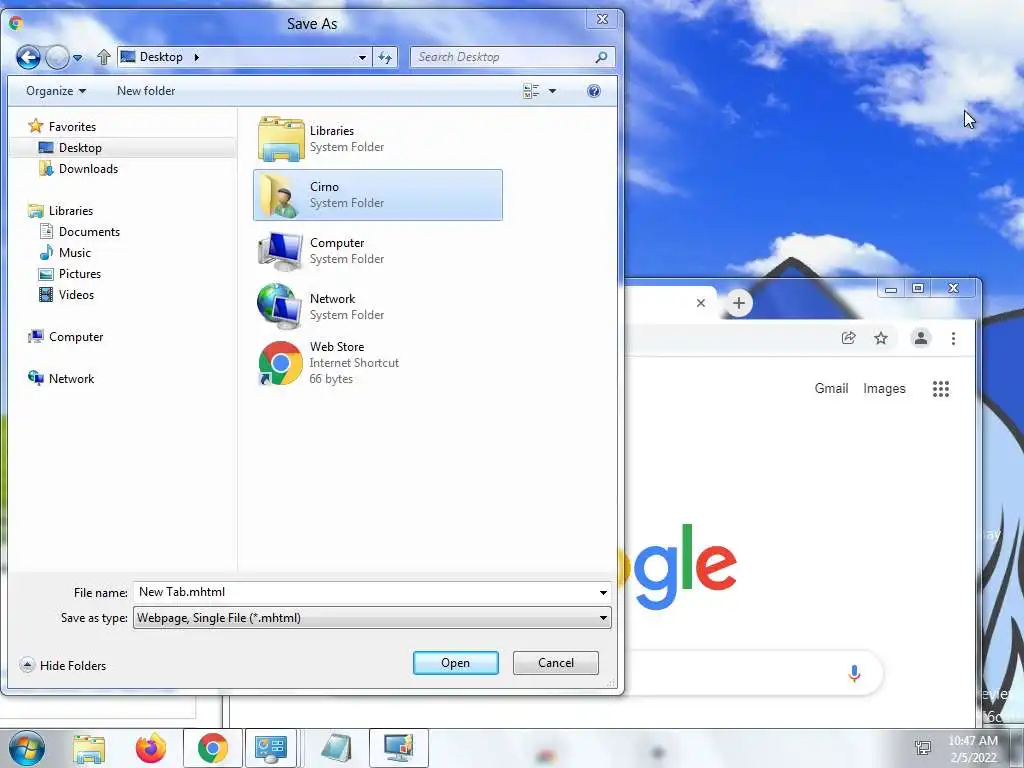
Task: Launch Firefox from the taskbar
Action: 151,749
